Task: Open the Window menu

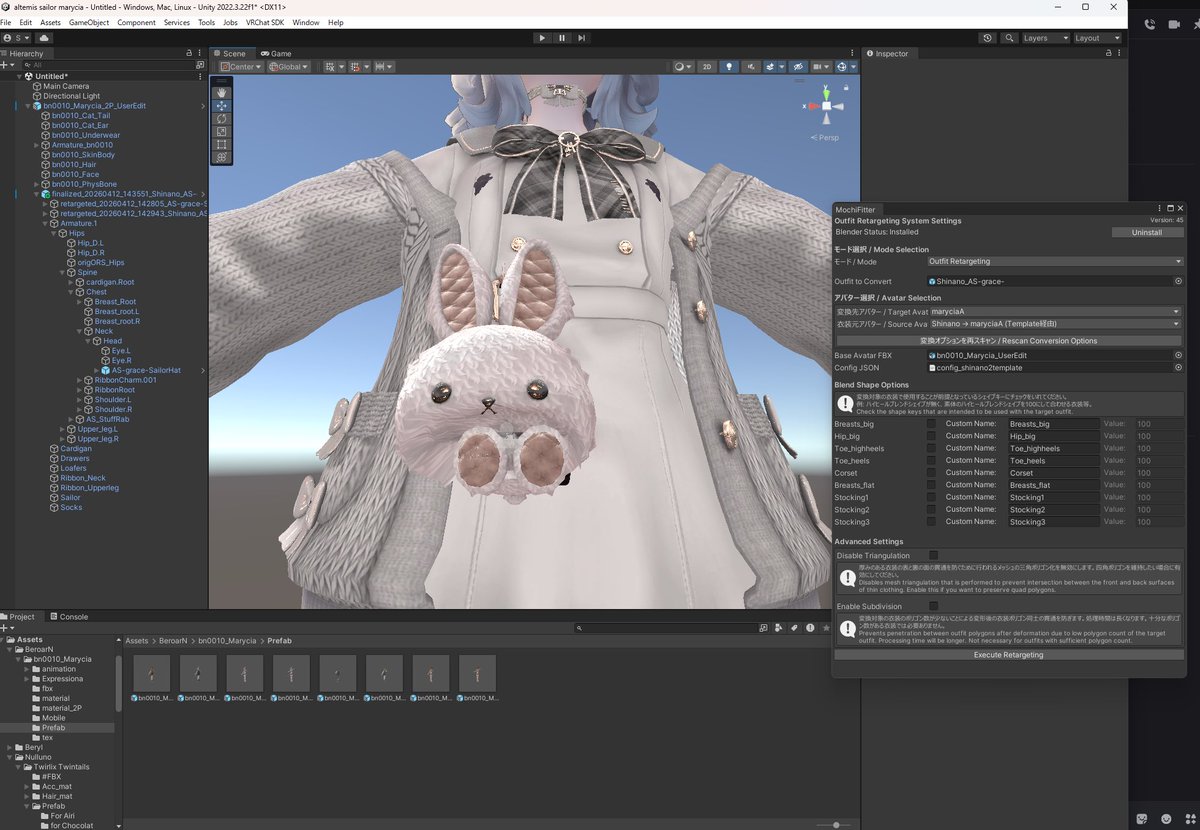Action: coord(306,22)
